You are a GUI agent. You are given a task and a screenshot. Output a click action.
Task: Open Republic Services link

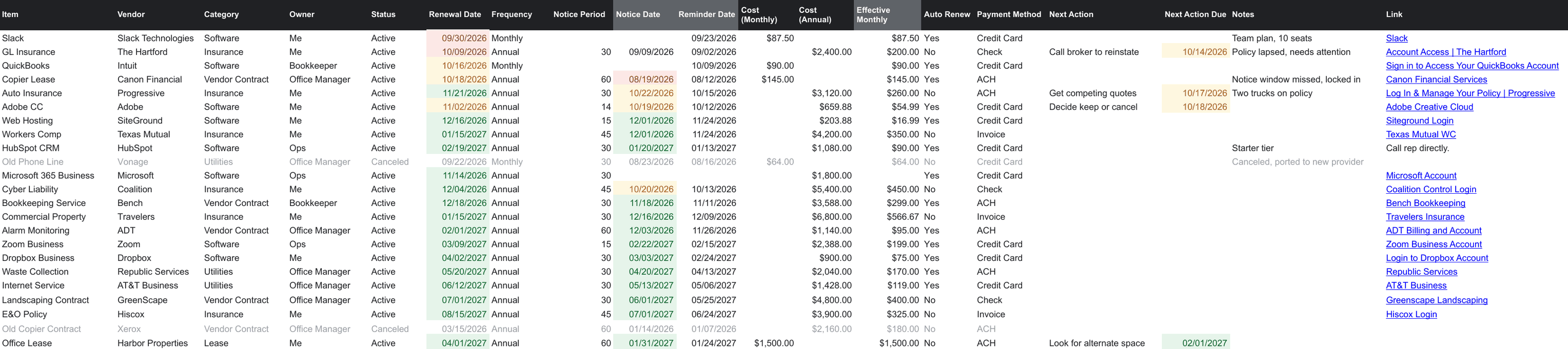pyautogui.click(x=1421, y=272)
